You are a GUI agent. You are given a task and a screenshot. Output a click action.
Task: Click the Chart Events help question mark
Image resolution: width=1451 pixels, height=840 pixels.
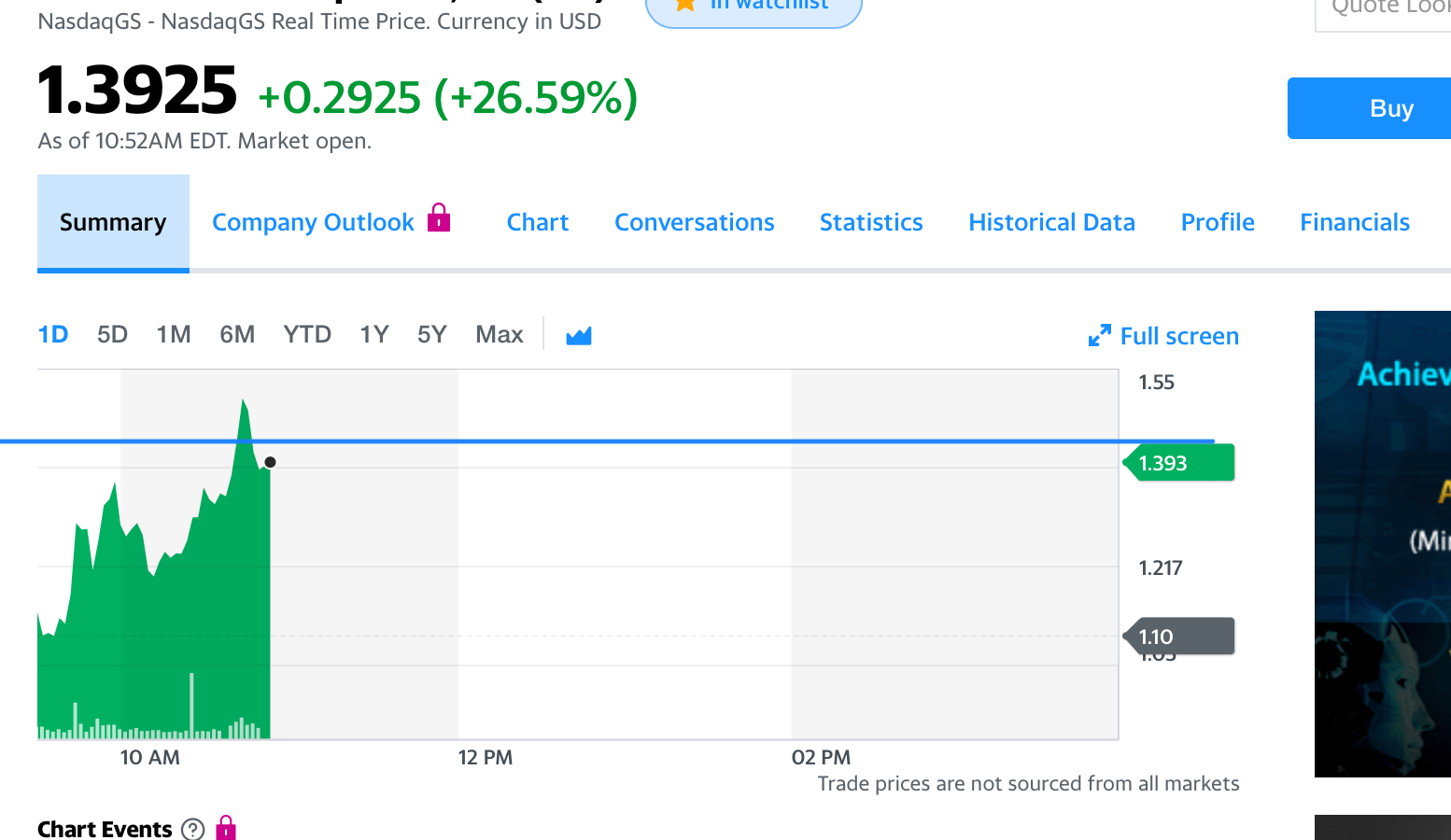pos(193,829)
